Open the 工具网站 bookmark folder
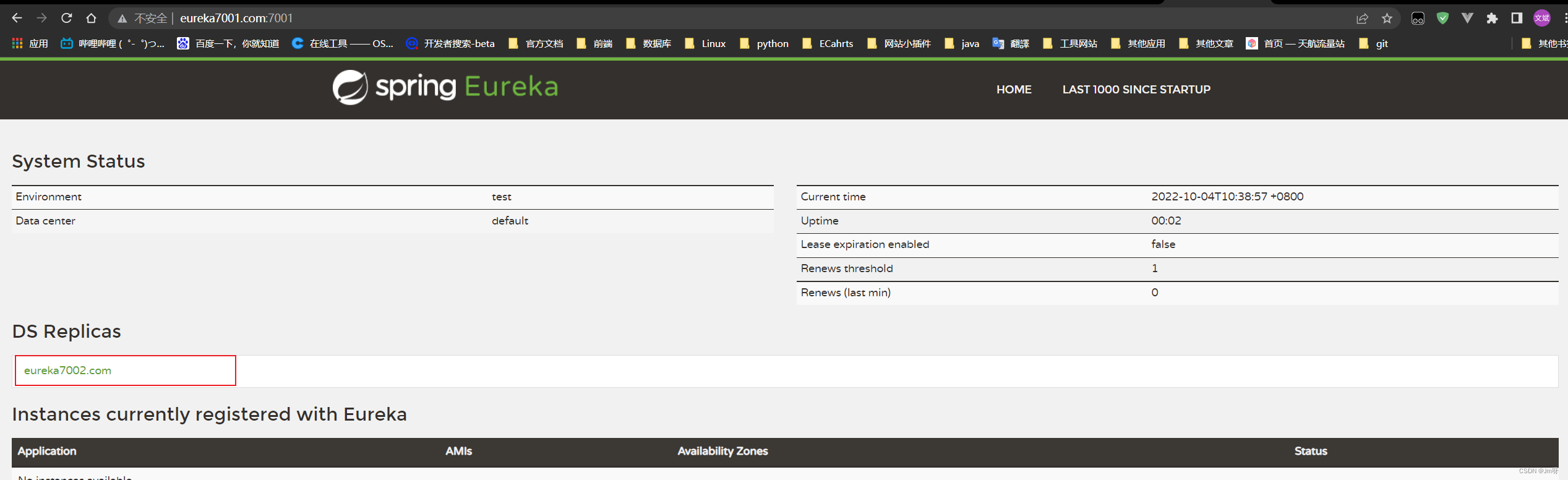 (1070, 43)
